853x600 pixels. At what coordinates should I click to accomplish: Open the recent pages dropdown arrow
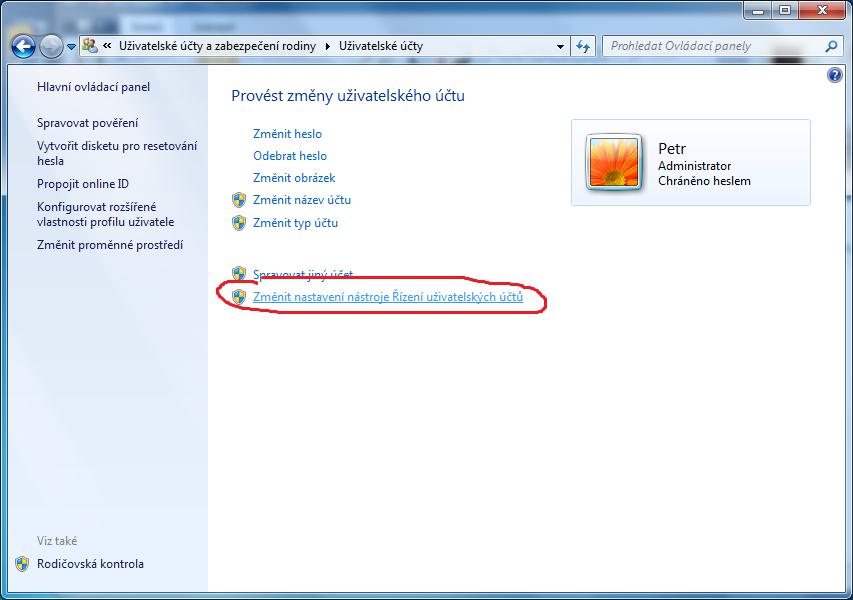click(71, 47)
